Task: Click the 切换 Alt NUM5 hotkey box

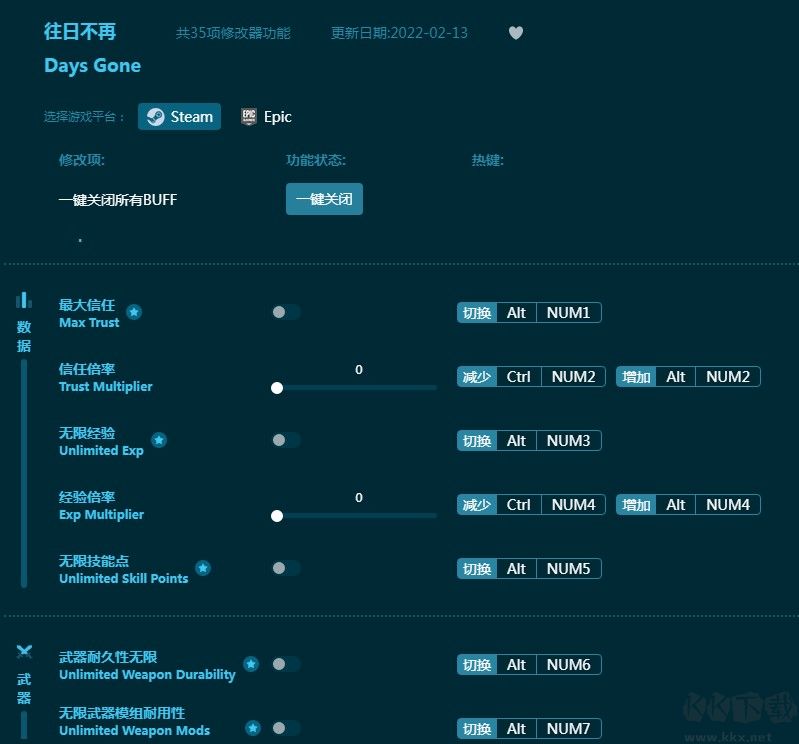Action: point(529,568)
